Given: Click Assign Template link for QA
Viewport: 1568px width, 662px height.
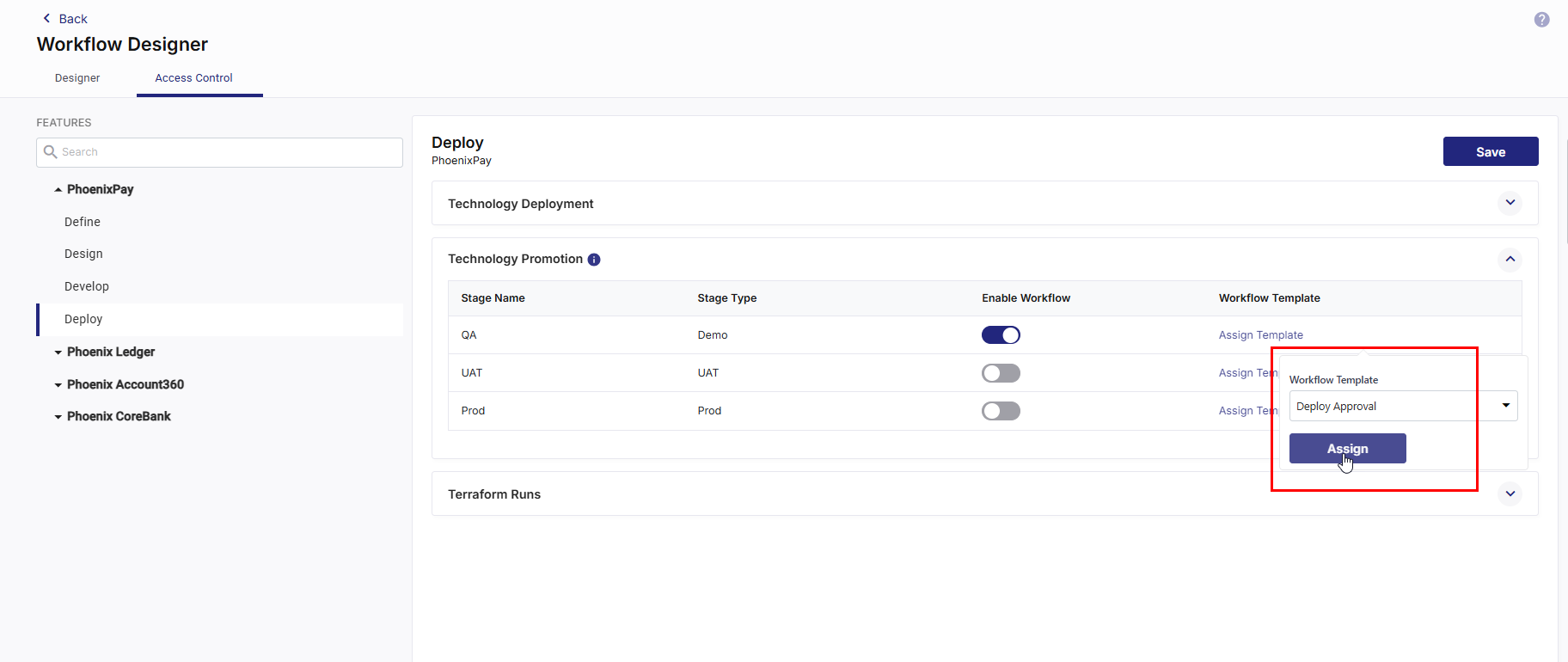Looking at the screenshot, I should [x=1260, y=335].
